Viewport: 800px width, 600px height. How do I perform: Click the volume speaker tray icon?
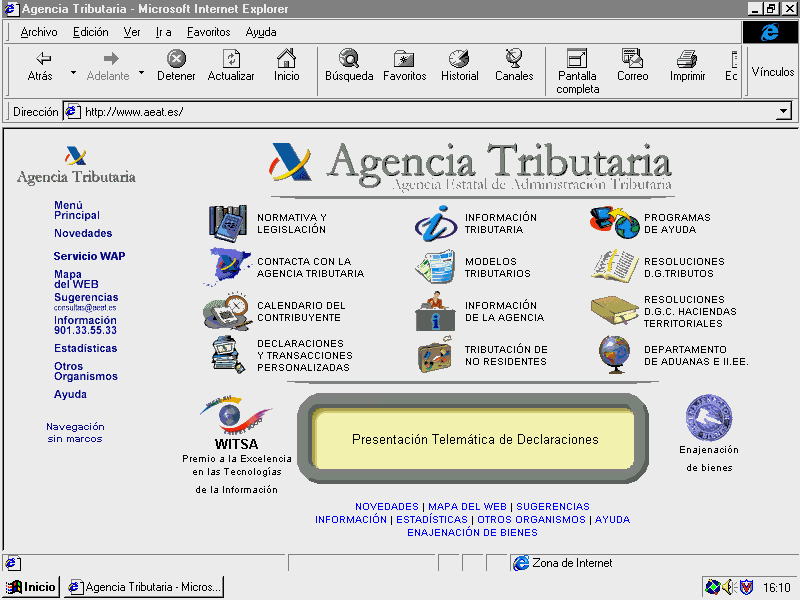tap(728, 587)
